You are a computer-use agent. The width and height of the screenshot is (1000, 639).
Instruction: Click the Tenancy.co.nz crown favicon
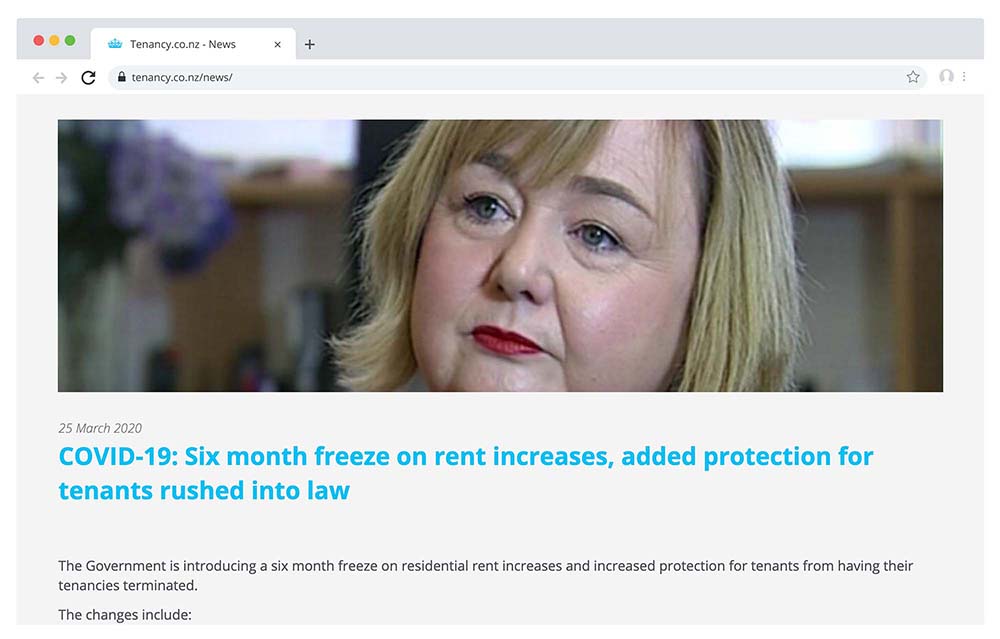click(115, 44)
